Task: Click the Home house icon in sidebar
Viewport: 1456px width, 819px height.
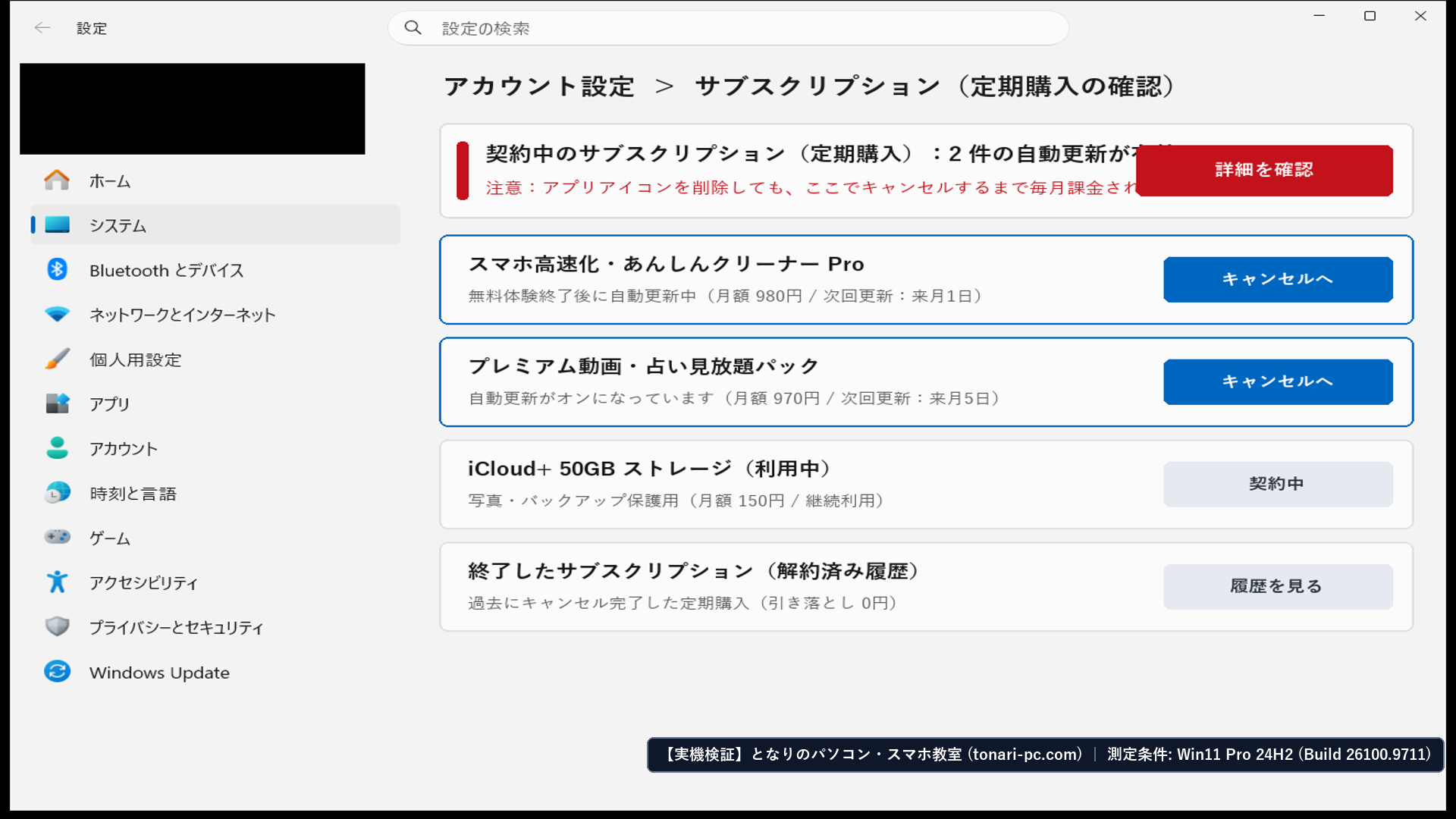Action: click(57, 180)
